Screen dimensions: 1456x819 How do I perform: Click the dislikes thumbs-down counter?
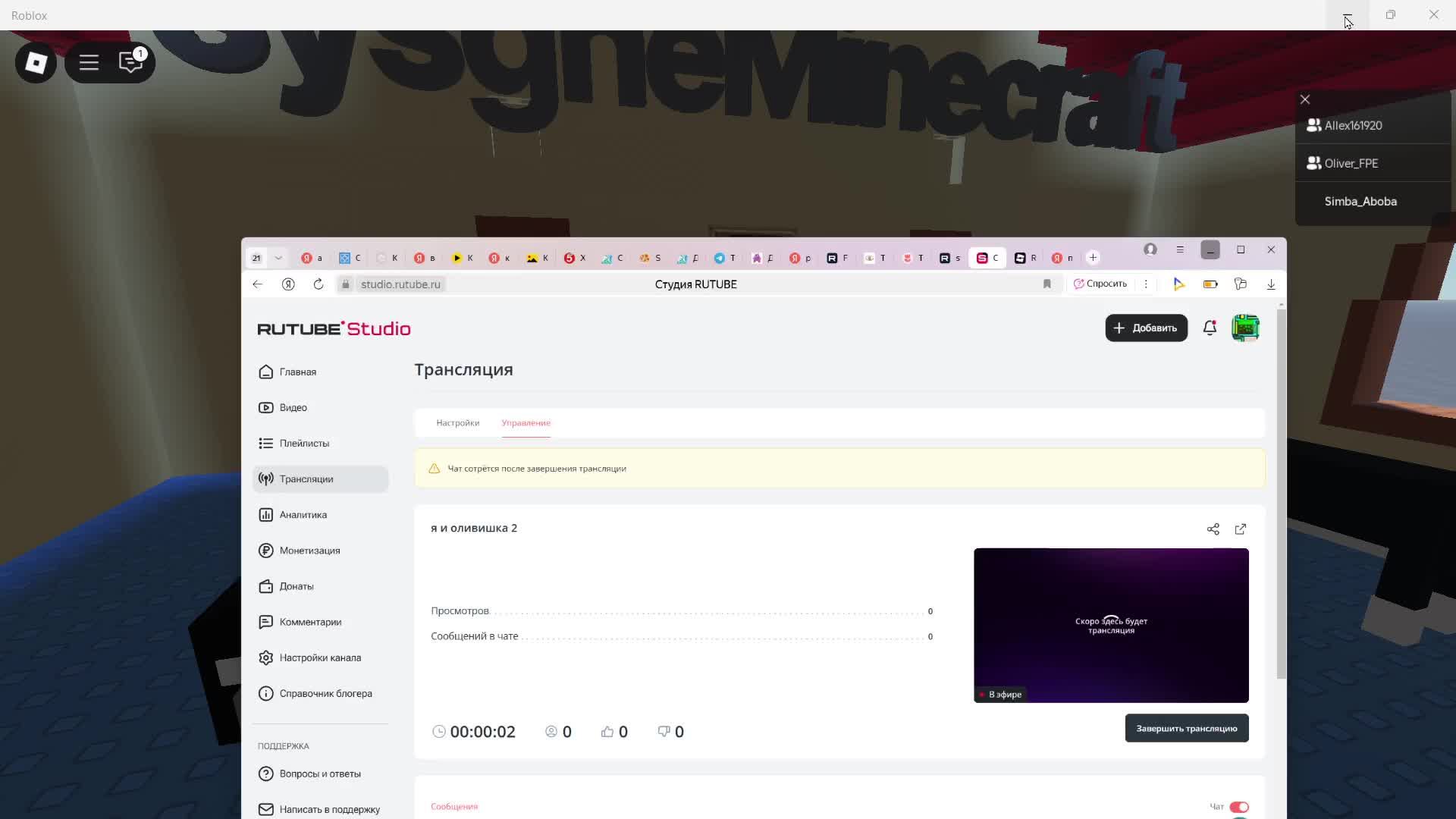coord(670,732)
